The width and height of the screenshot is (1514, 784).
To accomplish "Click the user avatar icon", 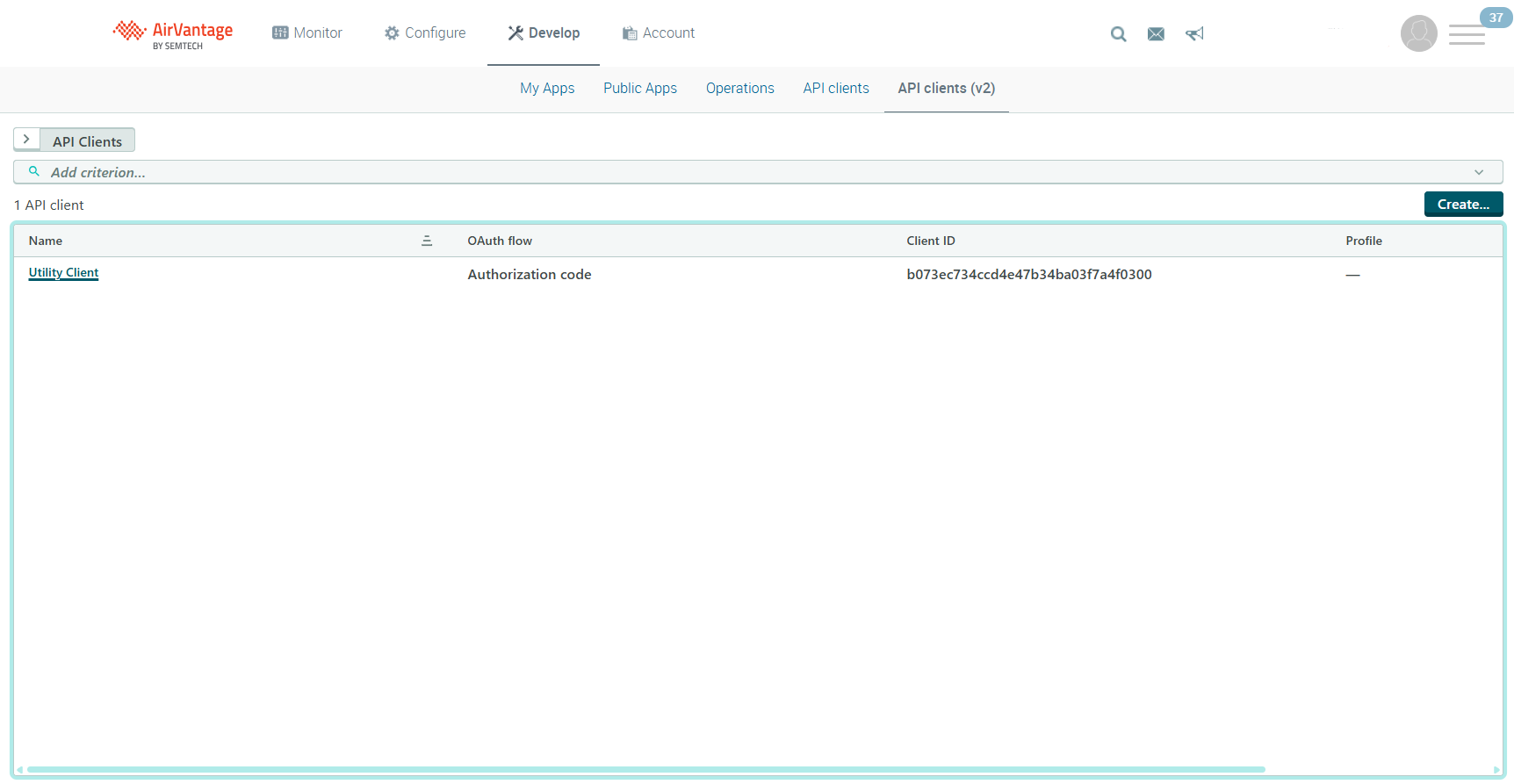I will tap(1418, 34).
